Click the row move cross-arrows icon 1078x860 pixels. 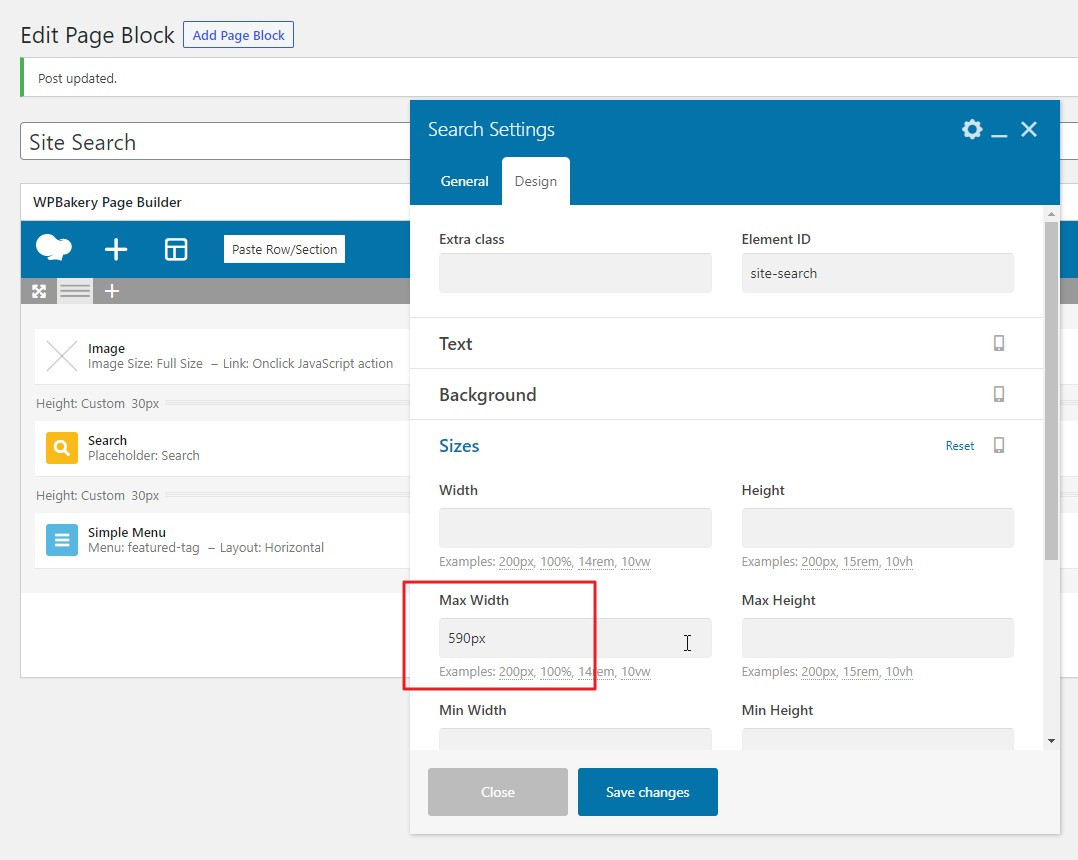39,291
